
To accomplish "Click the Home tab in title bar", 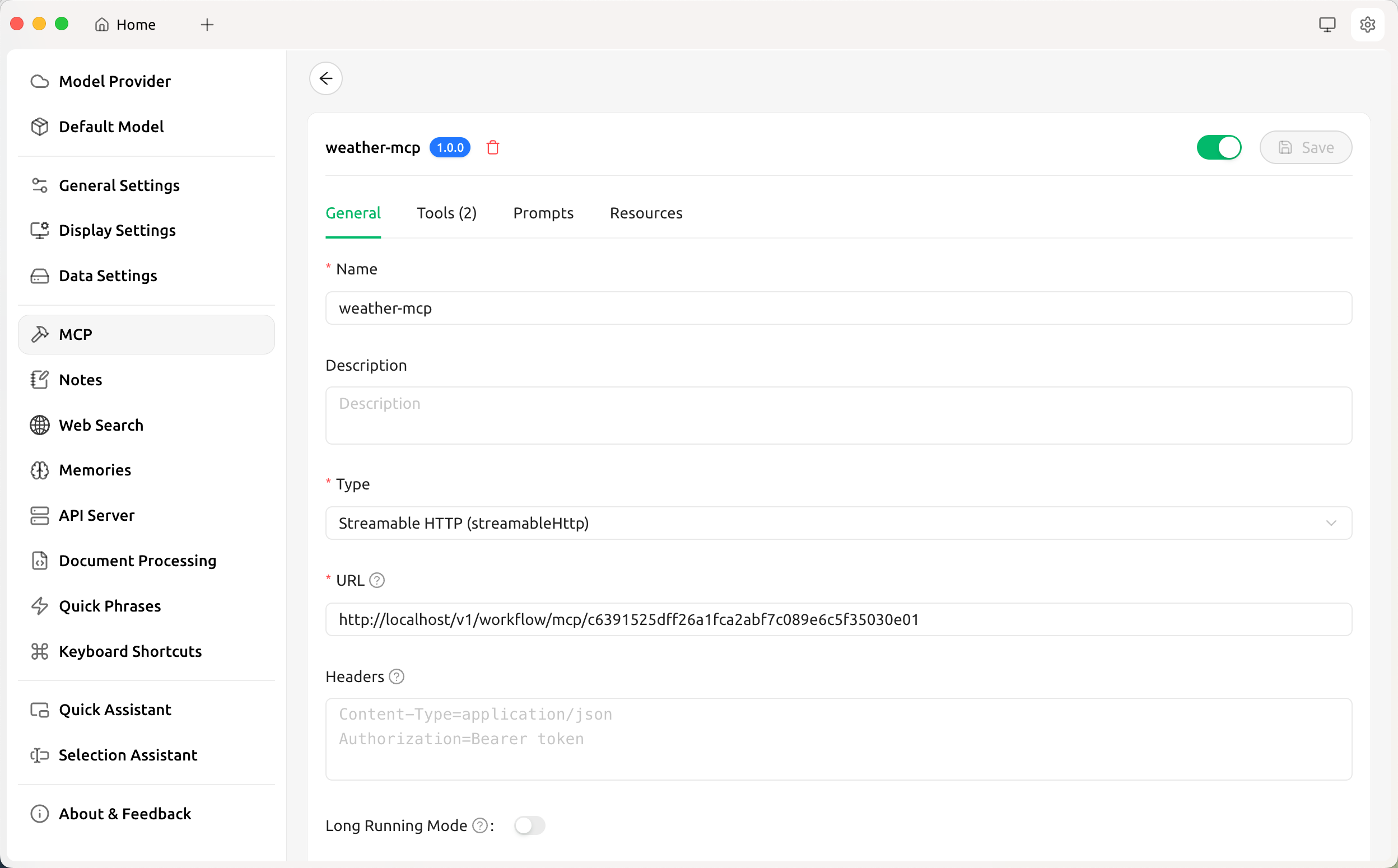I will pos(127,25).
